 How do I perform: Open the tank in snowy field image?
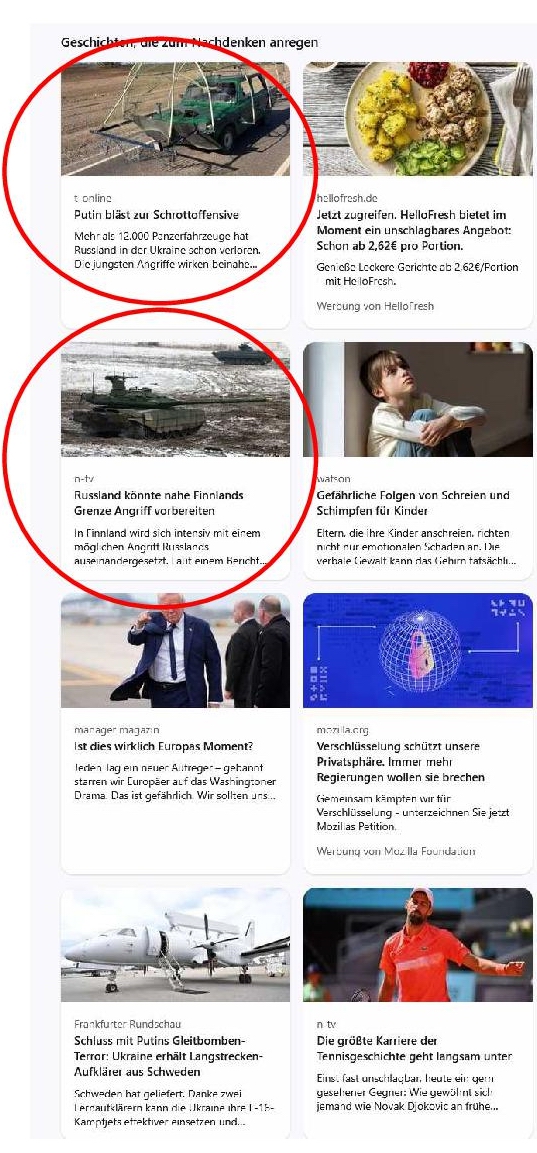pos(175,399)
